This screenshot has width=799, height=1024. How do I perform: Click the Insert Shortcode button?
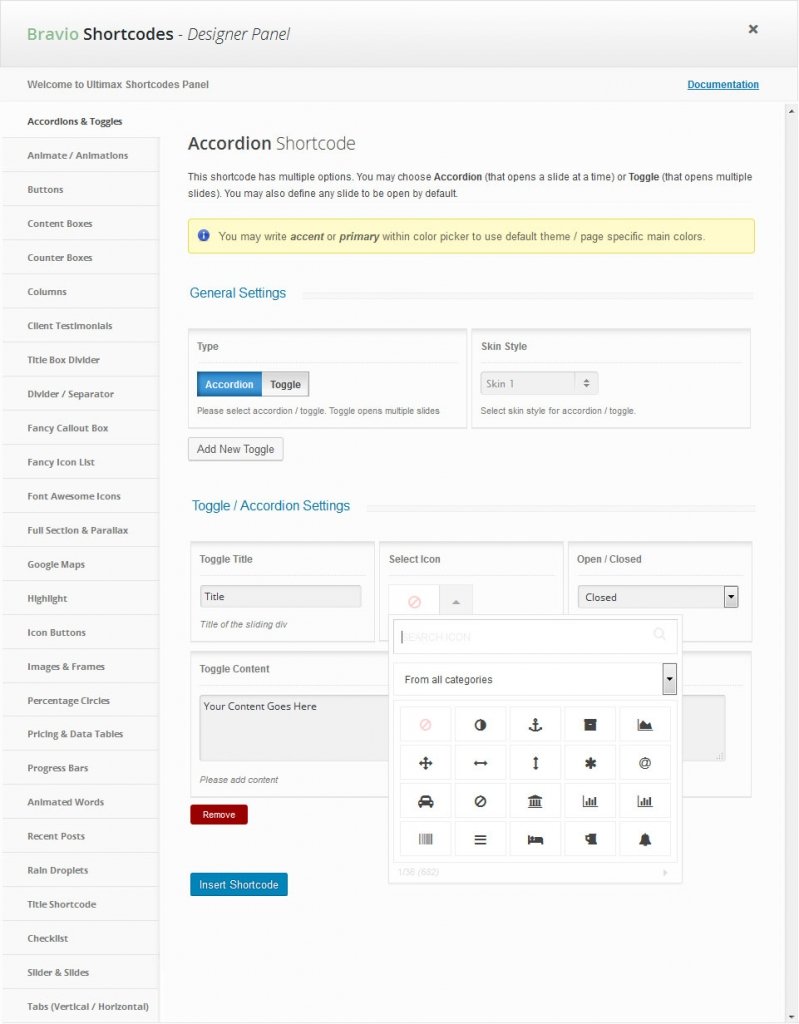click(x=238, y=885)
